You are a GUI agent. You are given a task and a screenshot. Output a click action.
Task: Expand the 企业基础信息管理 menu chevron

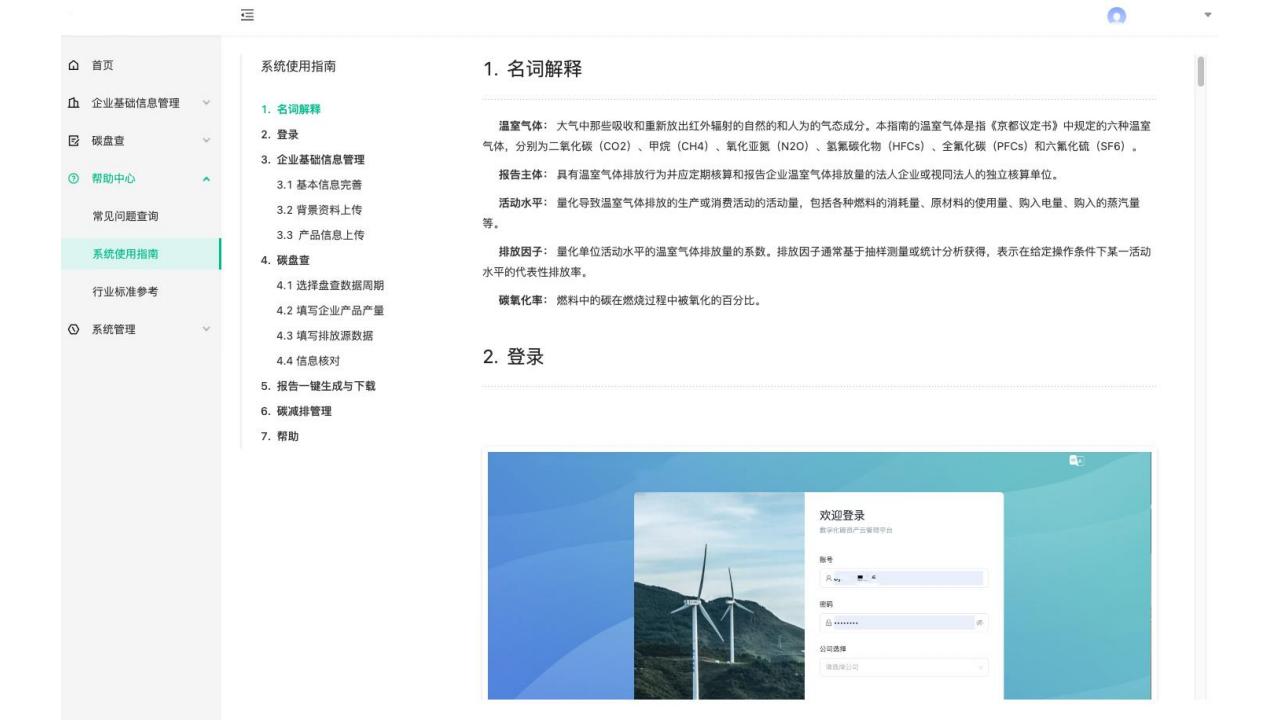click(x=206, y=103)
